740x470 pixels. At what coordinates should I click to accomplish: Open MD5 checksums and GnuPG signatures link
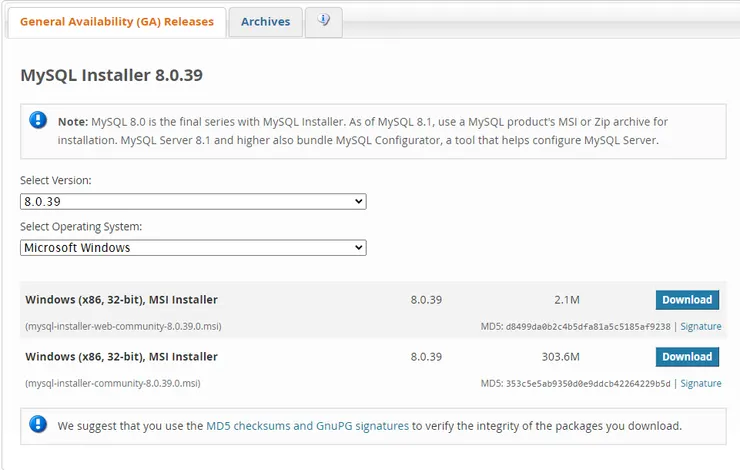308,426
